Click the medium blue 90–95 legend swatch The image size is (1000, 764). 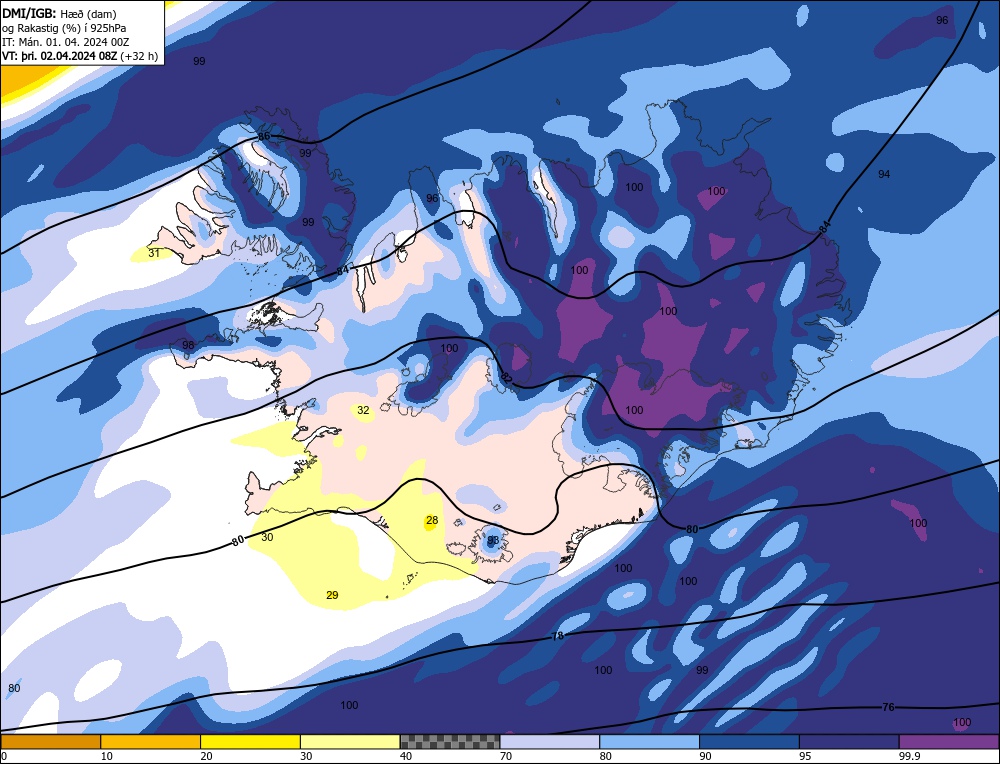point(749,742)
